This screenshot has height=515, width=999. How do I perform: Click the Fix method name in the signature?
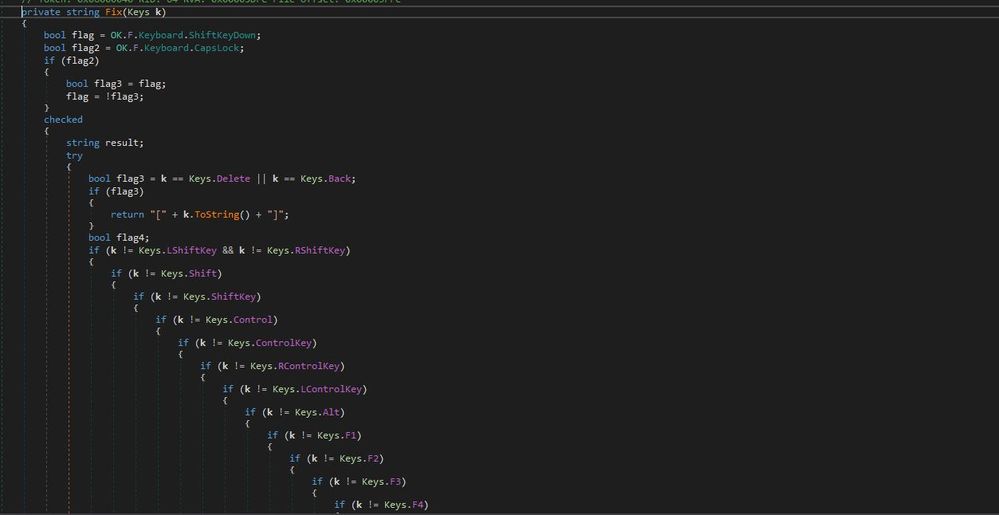[x=113, y=11]
